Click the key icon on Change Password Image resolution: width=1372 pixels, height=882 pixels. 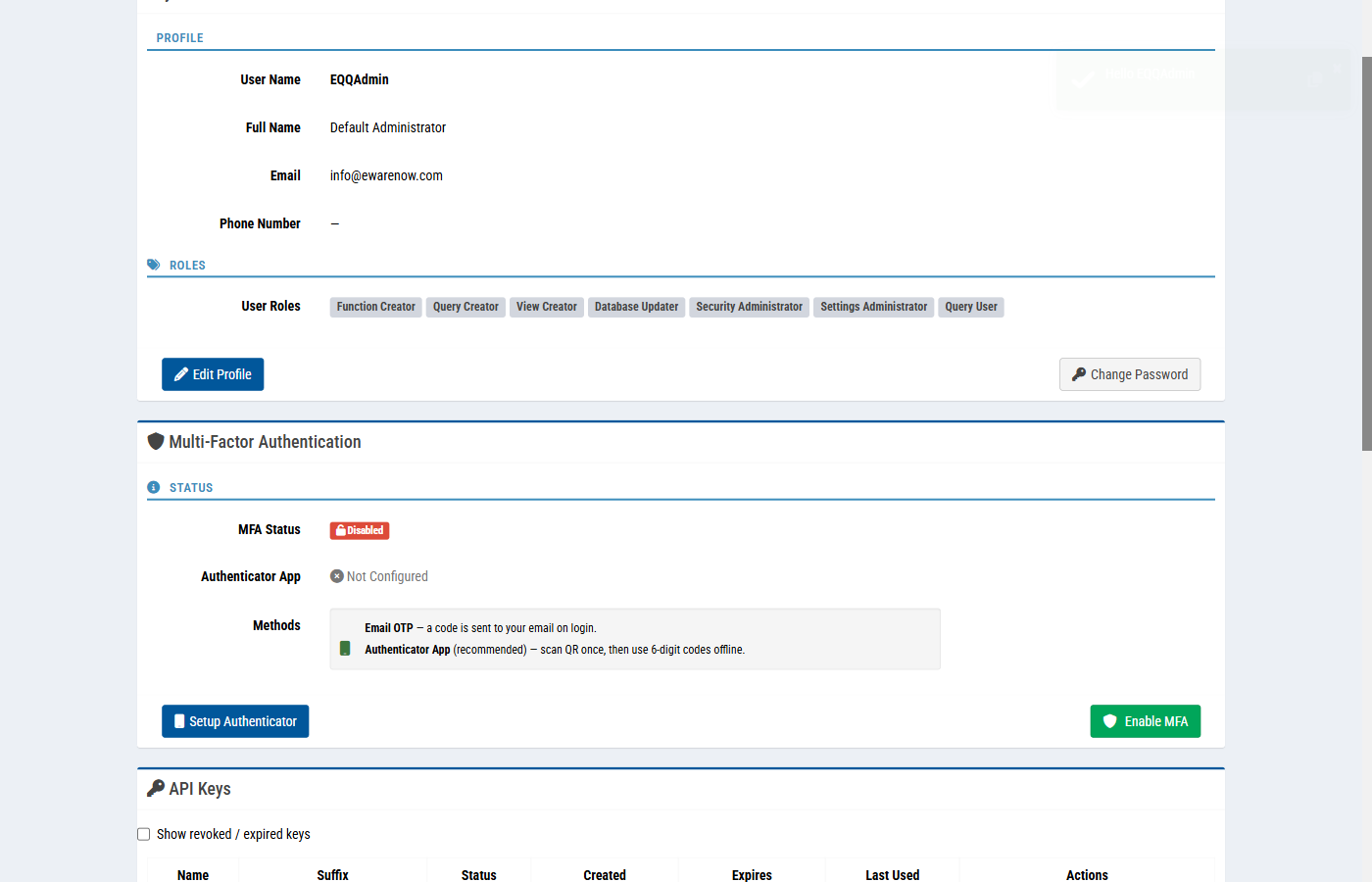[1078, 373]
